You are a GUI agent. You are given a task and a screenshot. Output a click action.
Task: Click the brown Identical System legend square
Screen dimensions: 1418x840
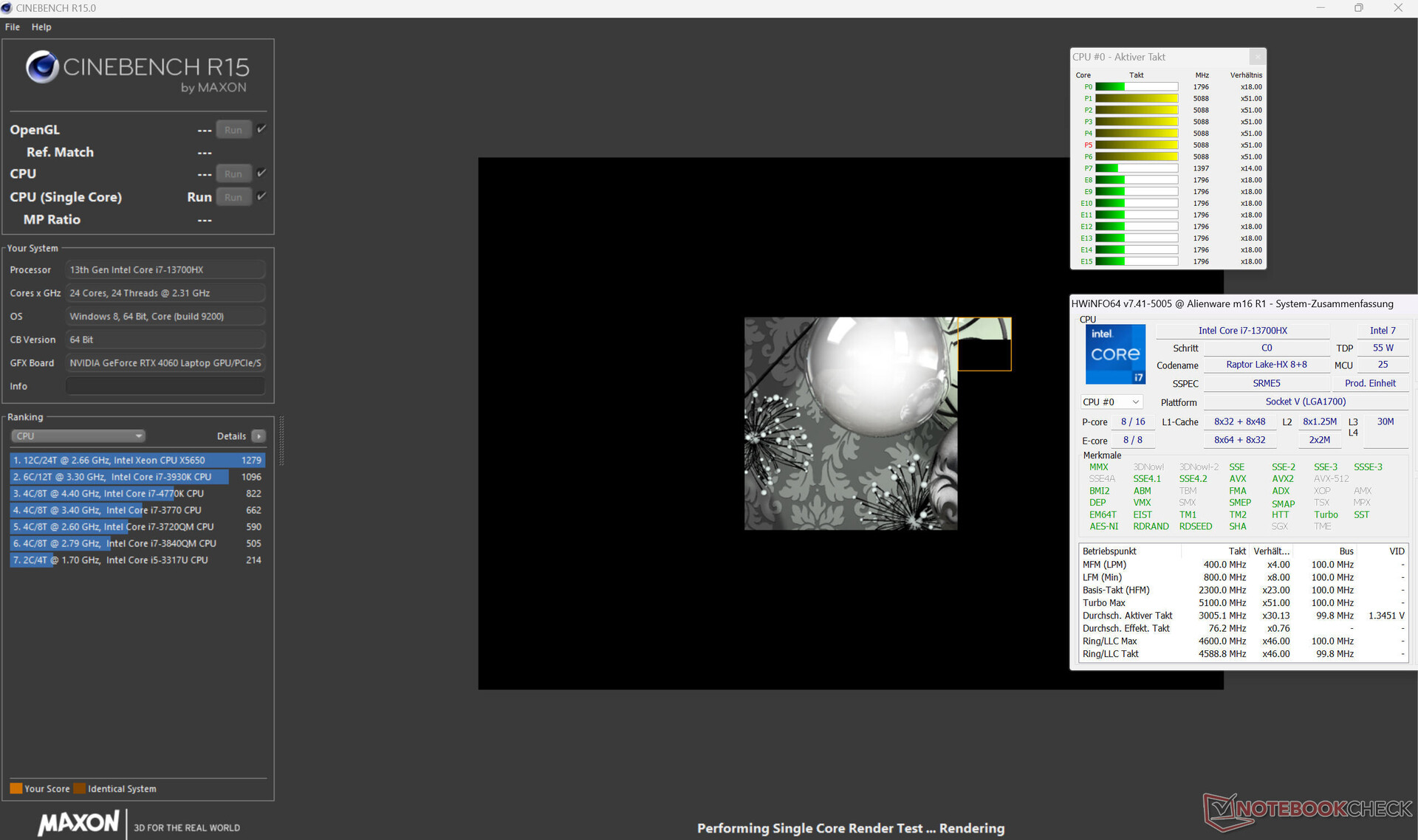point(79,788)
